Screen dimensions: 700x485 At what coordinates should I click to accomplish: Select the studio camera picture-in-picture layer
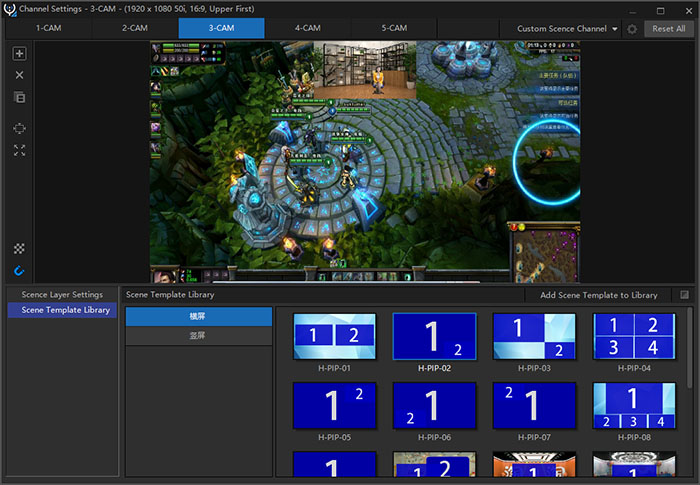pos(365,70)
